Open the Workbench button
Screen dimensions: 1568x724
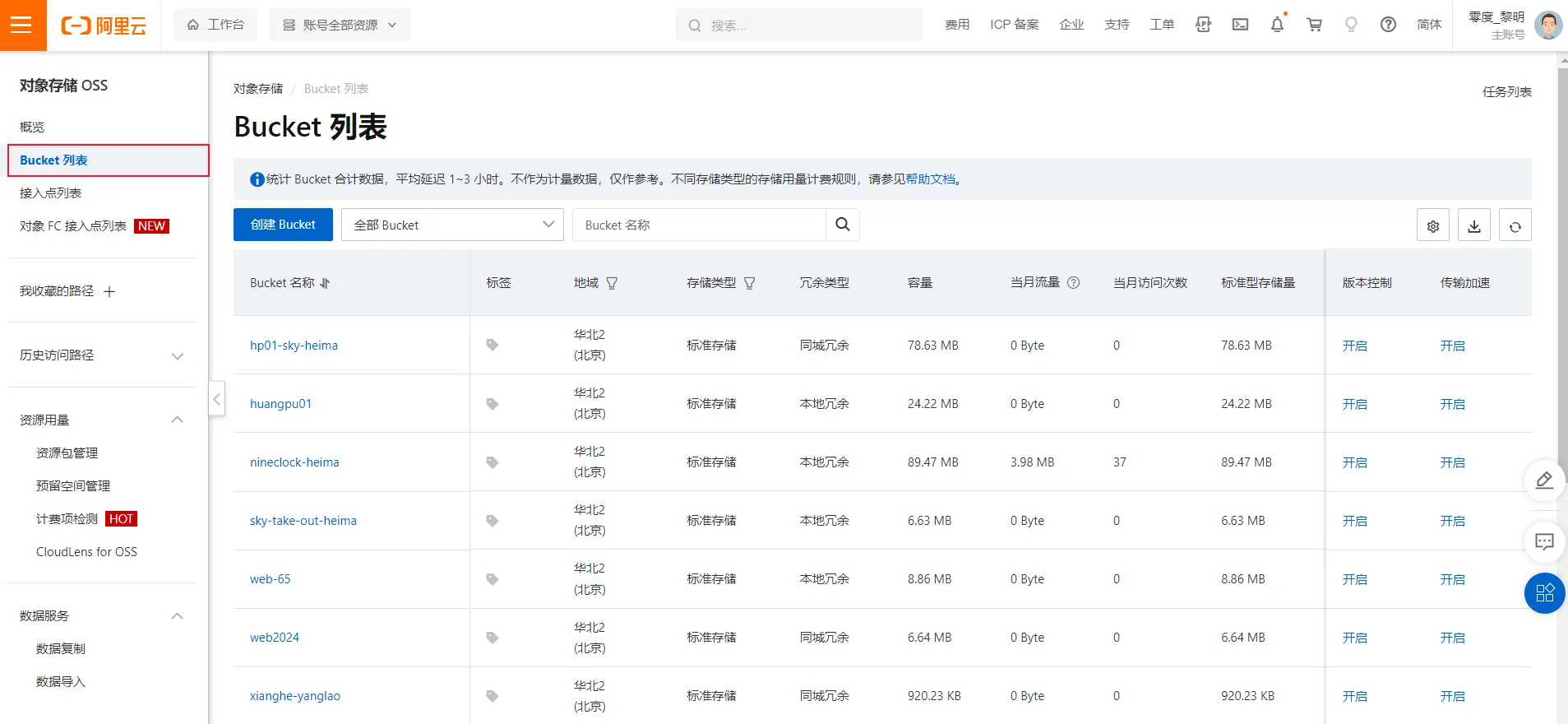(215, 25)
